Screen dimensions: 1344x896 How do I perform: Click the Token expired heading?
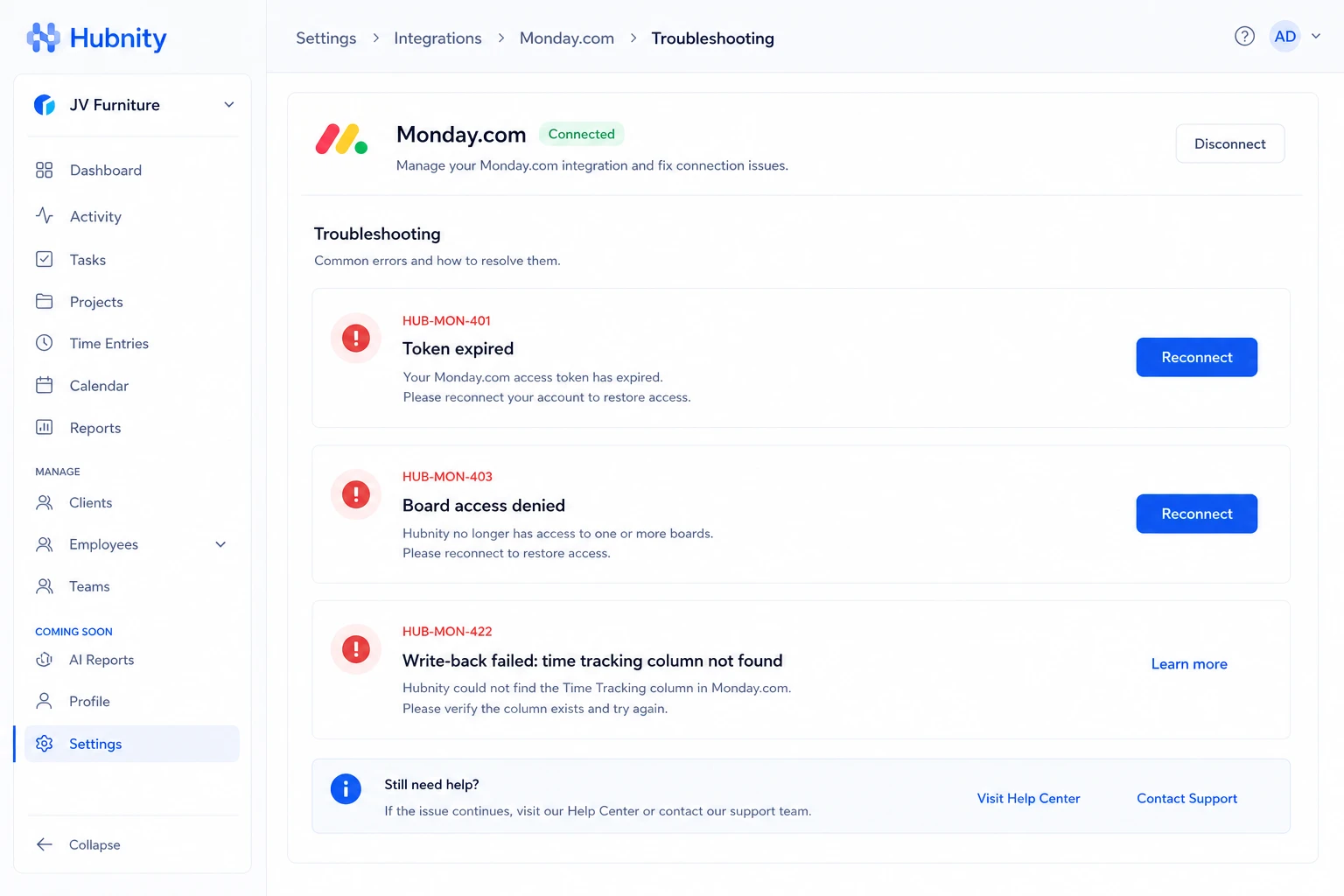click(458, 348)
